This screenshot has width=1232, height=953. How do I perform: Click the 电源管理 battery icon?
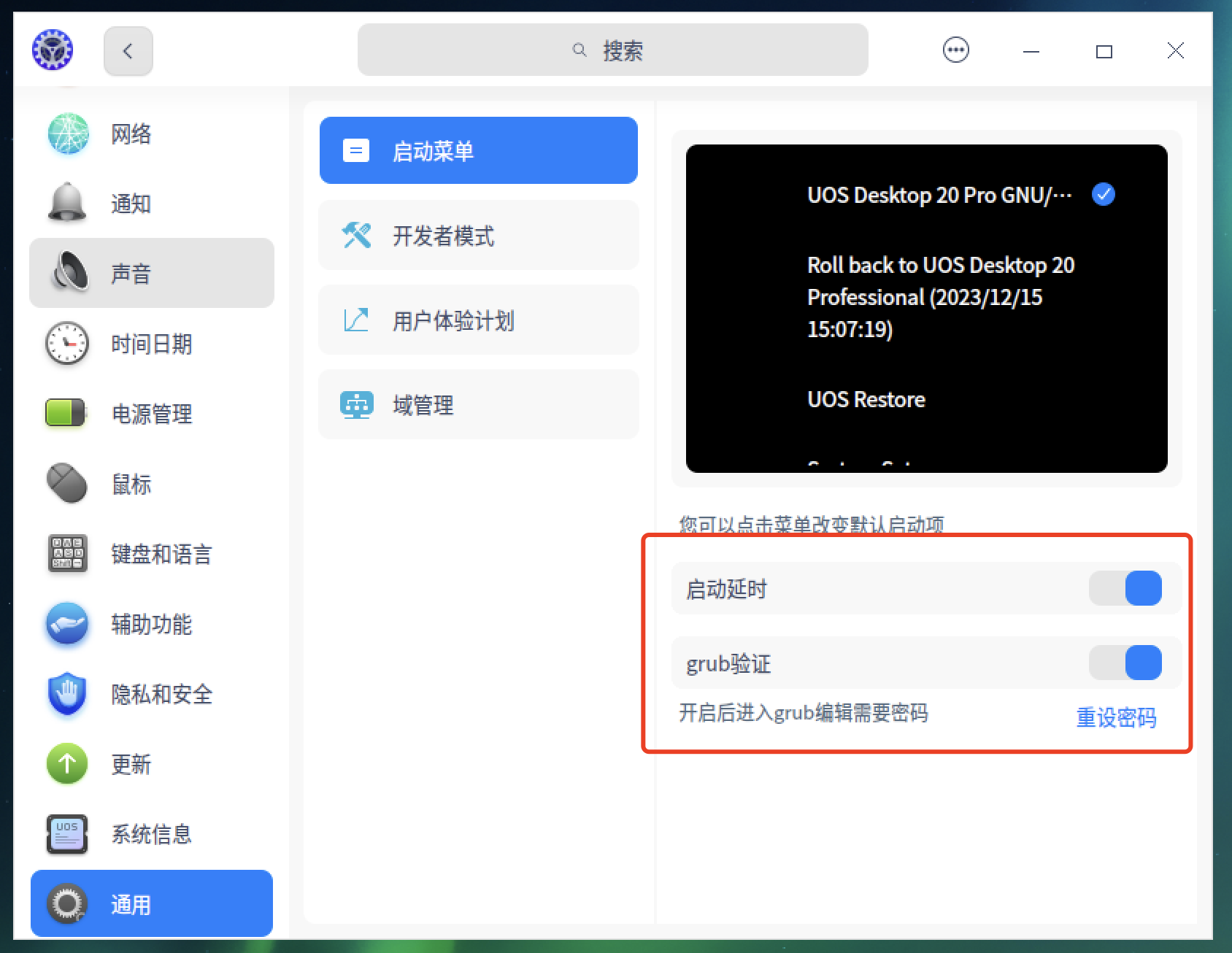66,413
